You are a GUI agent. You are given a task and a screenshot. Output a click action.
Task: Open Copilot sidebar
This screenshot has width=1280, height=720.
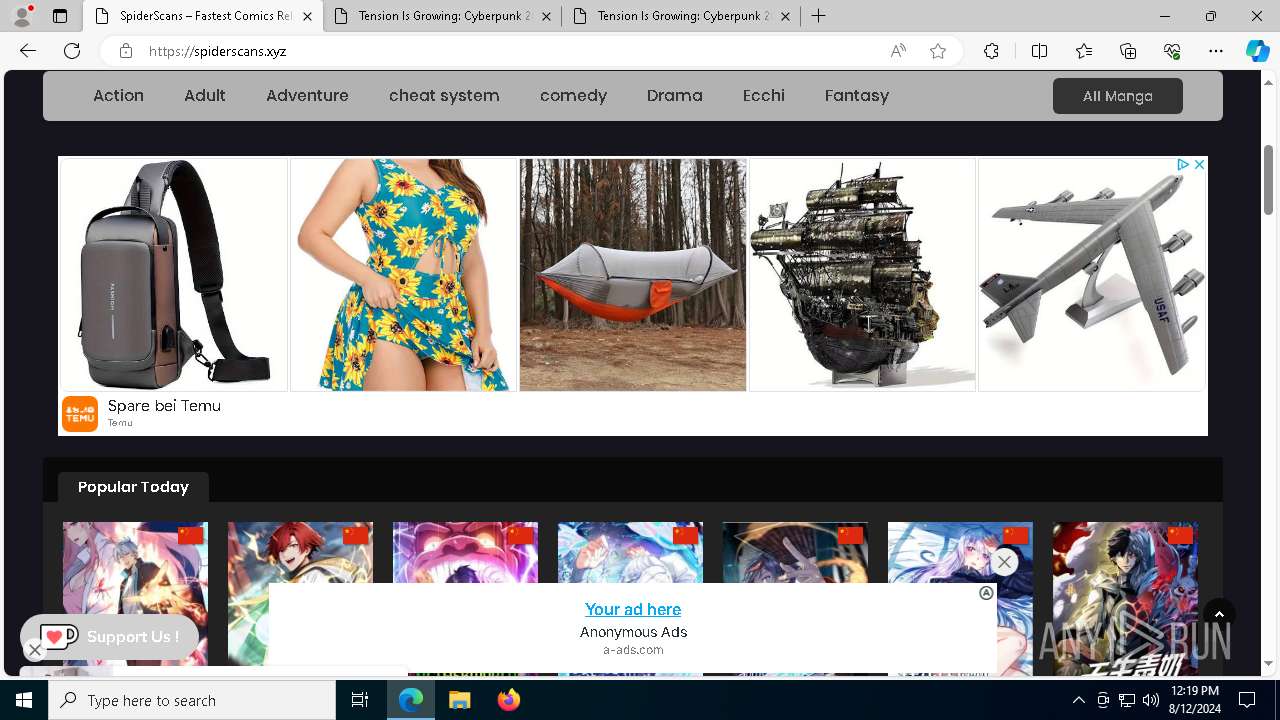point(1257,51)
